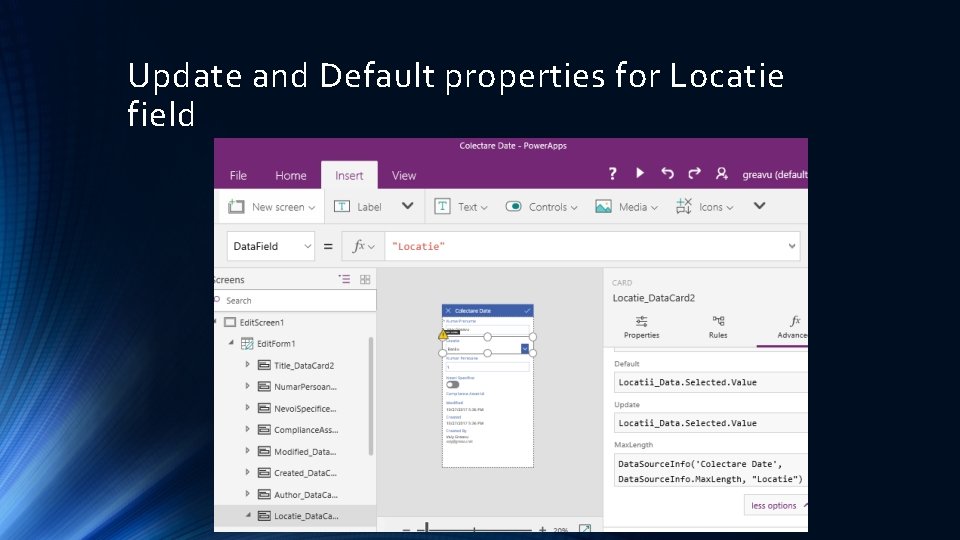Click the Preview app play icon
The height and width of the screenshot is (540, 960).
point(640,173)
